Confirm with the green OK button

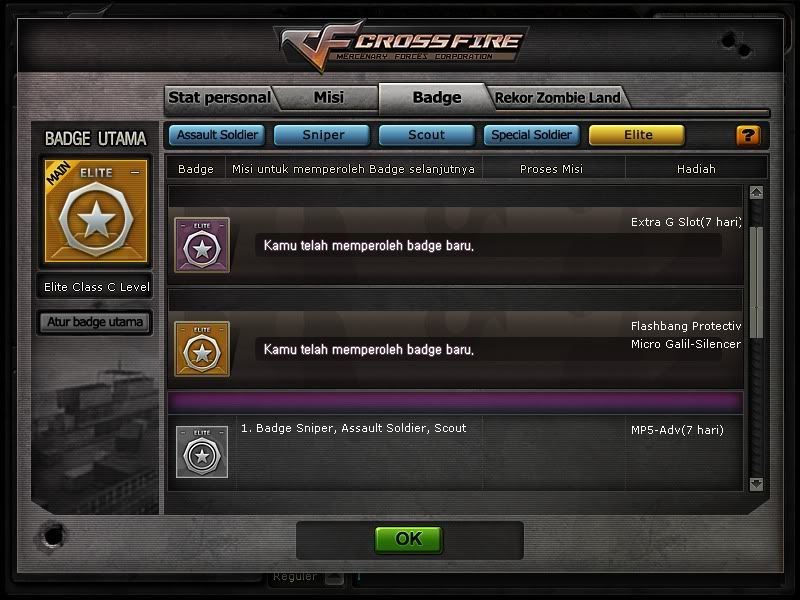pos(409,539)
